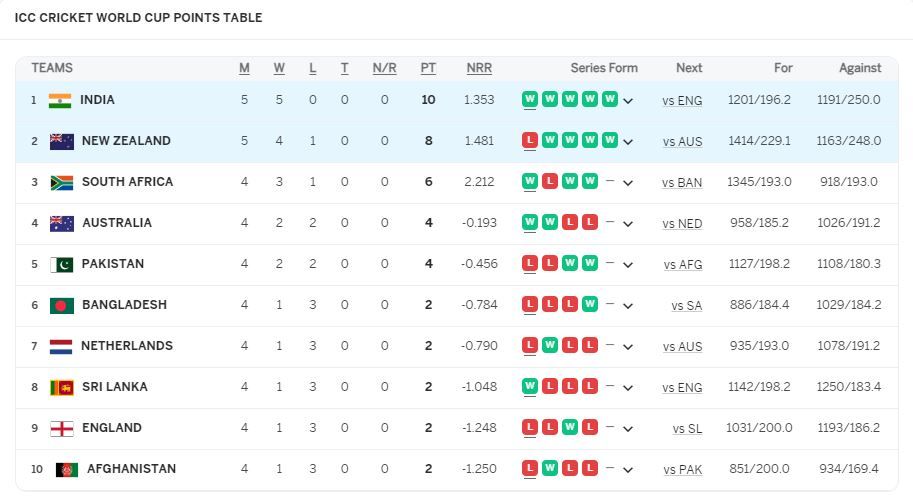Click the Pakistan flag icon
Screen dimensions: 913x503
62,264
